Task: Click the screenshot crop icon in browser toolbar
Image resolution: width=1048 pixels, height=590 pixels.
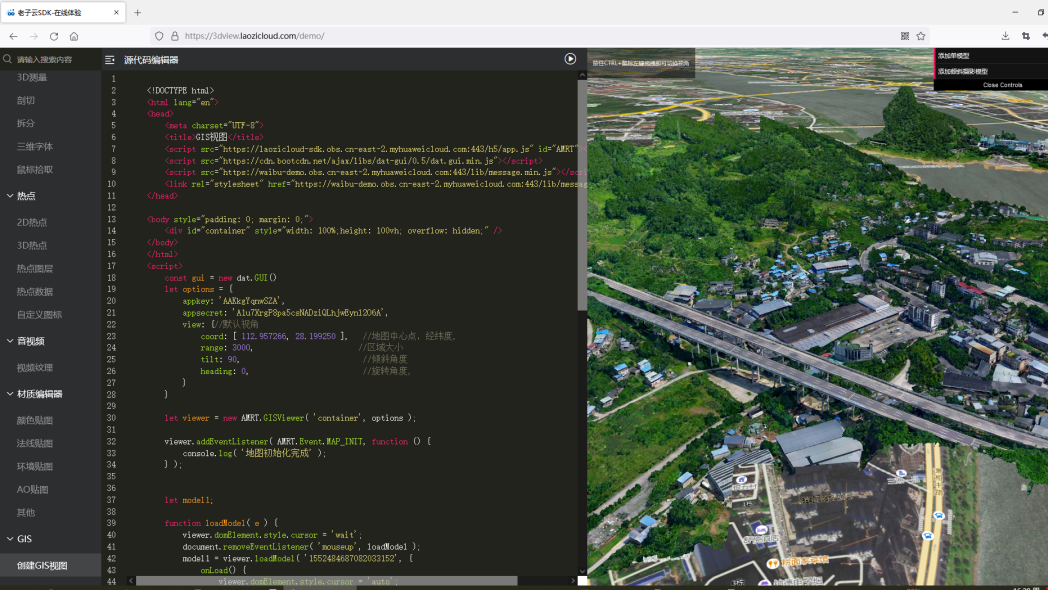Action: (x=1026, y=36)
